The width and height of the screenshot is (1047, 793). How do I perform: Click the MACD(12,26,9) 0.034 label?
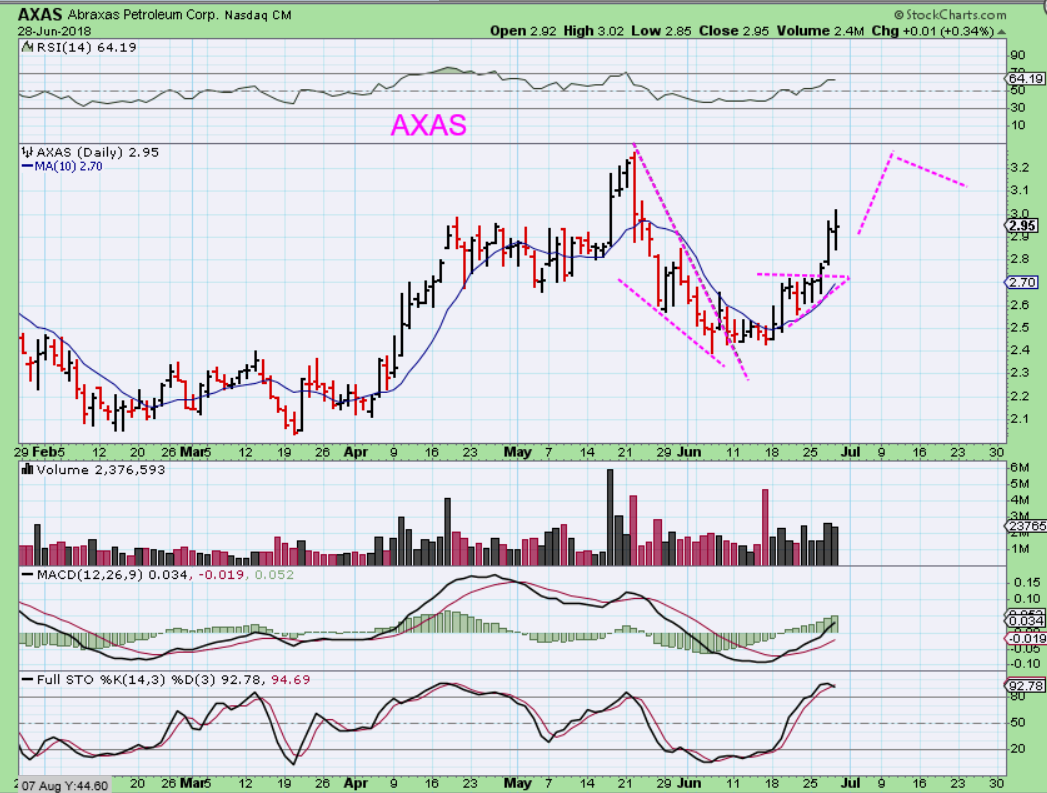point(112,575)
